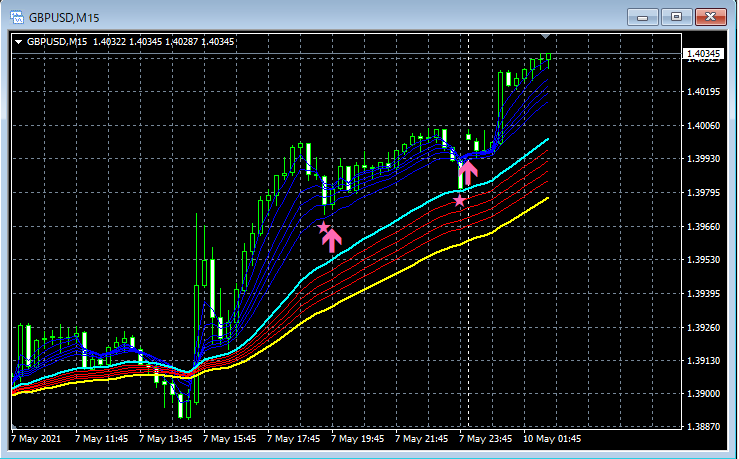The width and height of the screenshot is (739, 459).
Task: Click the time label 7 May 21:45
Action: coord(422,439)
